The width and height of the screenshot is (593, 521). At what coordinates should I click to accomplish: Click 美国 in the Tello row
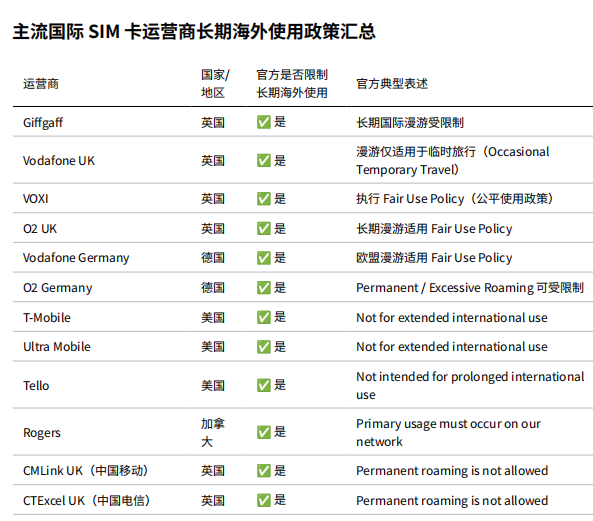click(213, 386)
